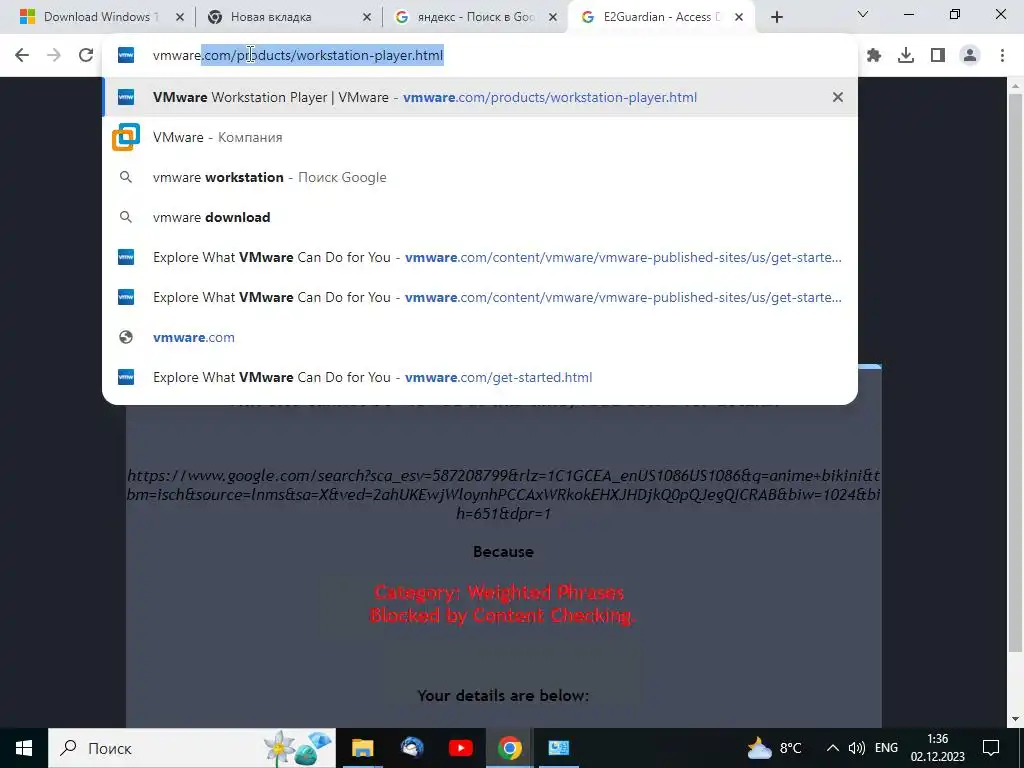Select the VMware Workstation Player suggestion
This screenshot has width=1024, height=768.
pos(480,97)
